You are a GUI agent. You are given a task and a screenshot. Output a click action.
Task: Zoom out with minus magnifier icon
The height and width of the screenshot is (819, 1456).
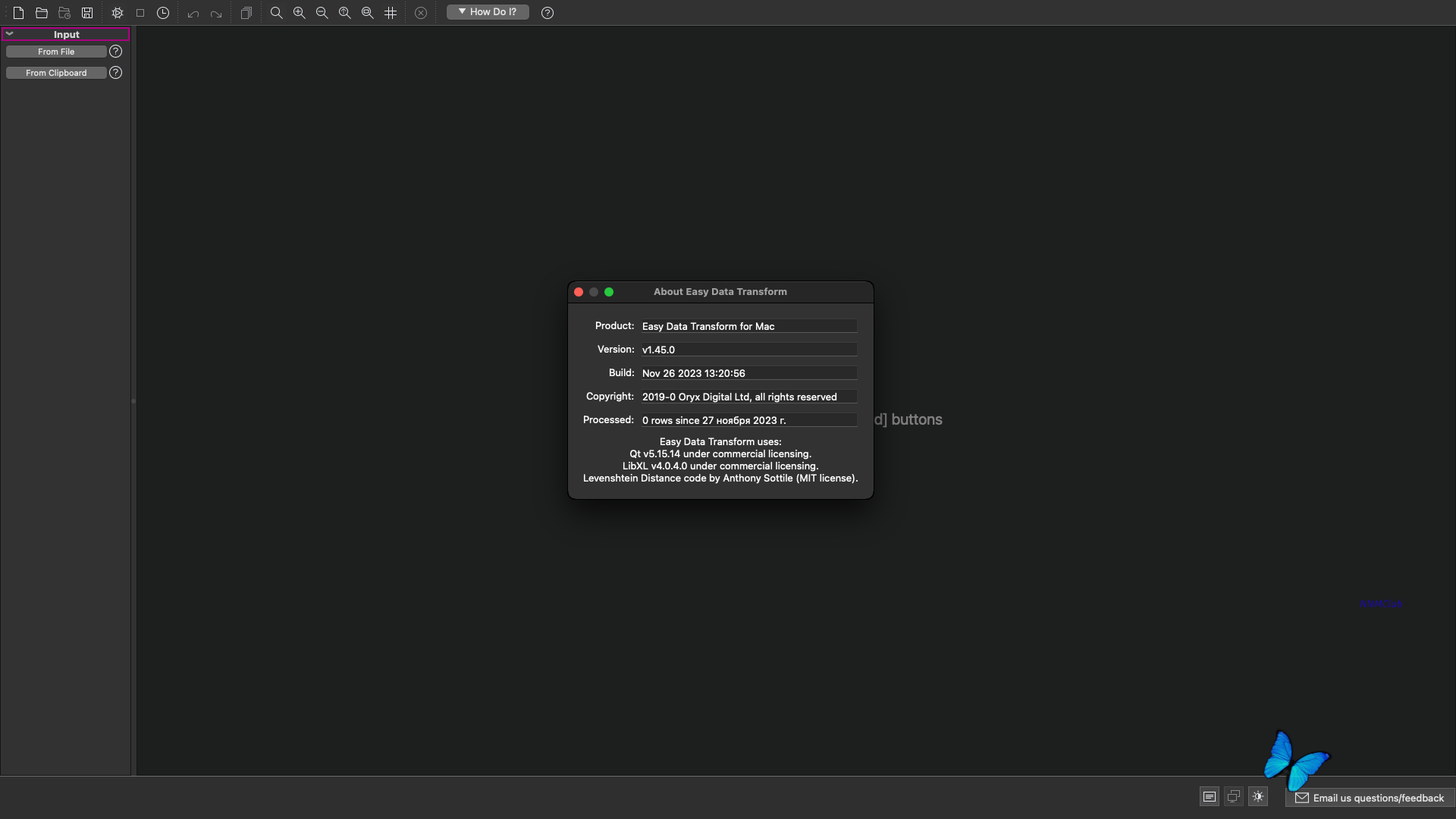(x=322, y=13)
